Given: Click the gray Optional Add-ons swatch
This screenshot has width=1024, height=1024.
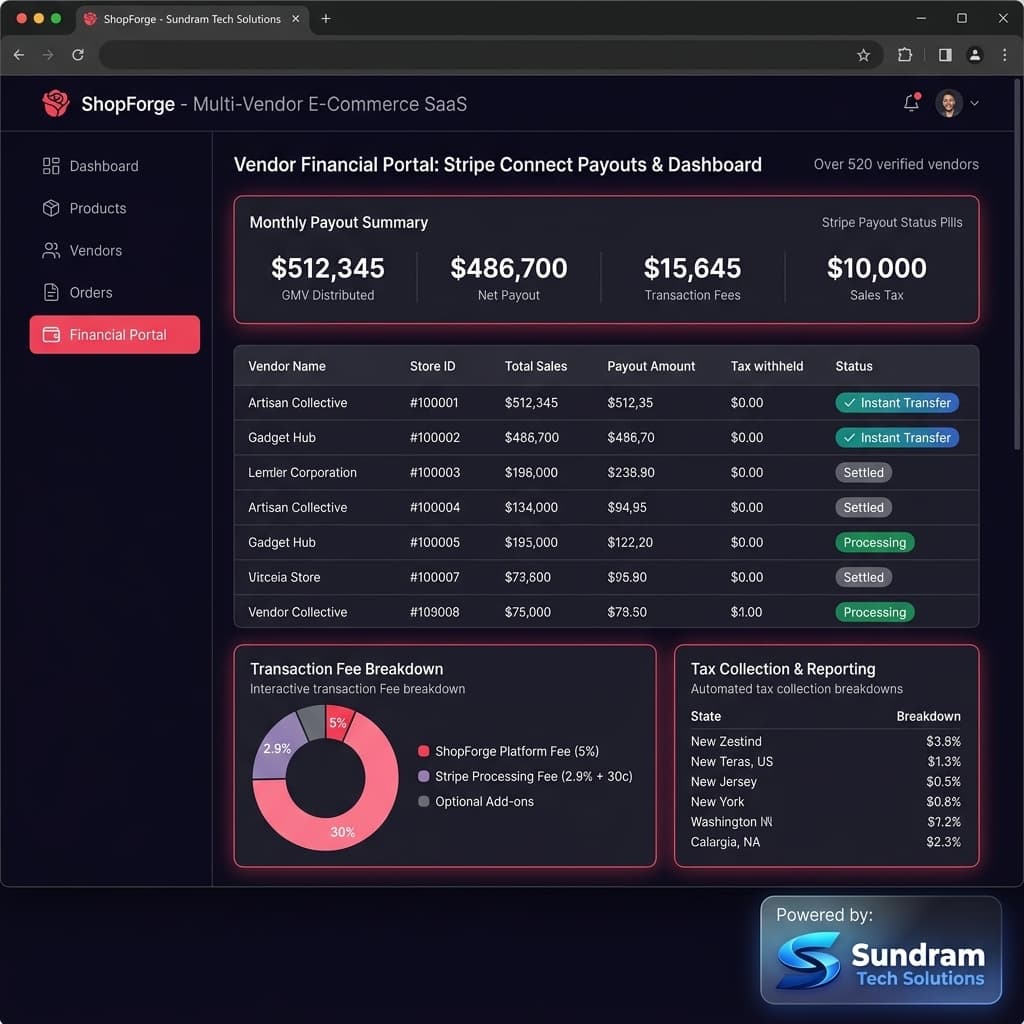Looking at the screenshot, I should pos(423,801).
